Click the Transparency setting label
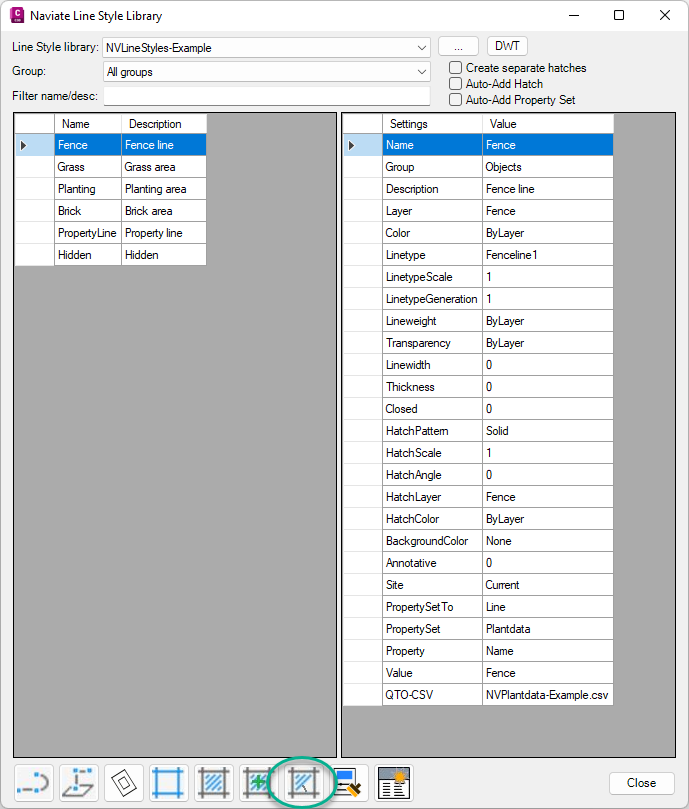This screenshot has width=689, height=809. click(432, 343)
